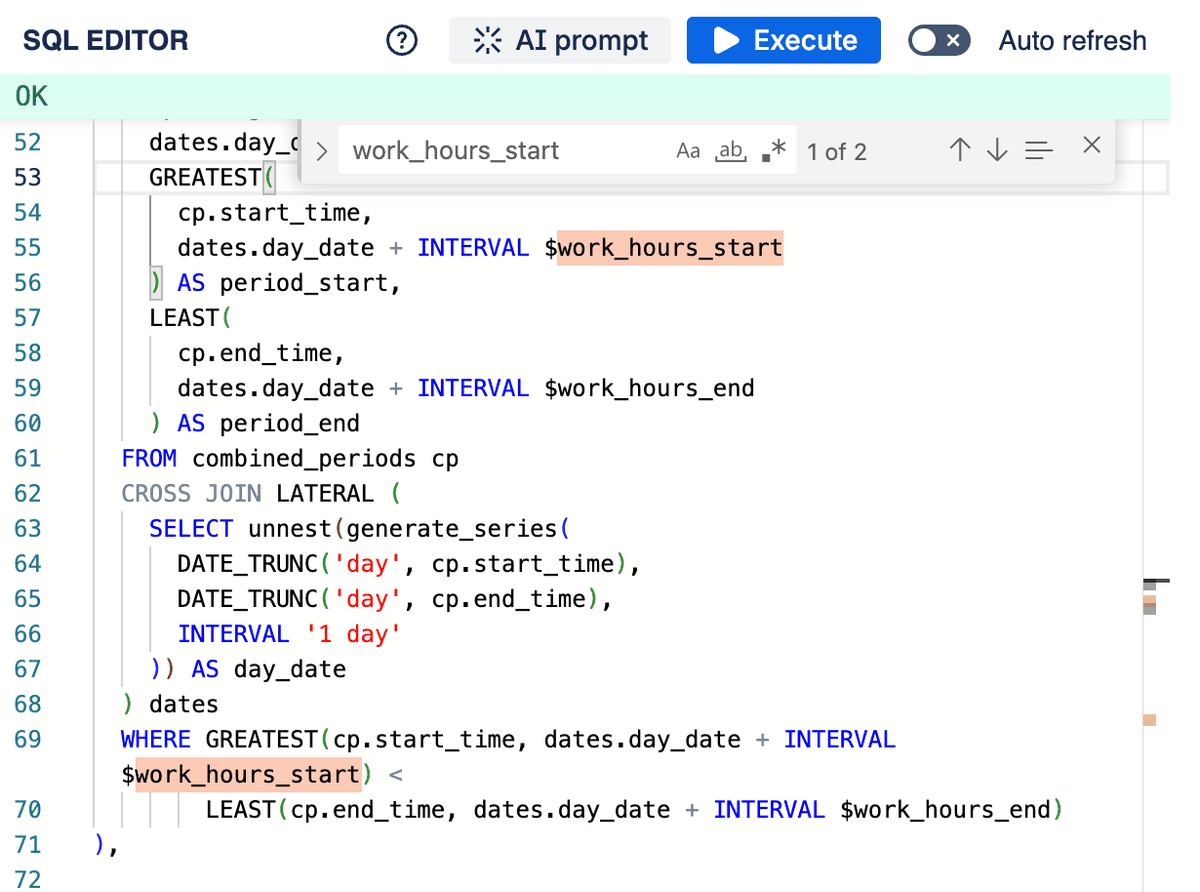1200x892 pixels.
Task: Expand the replace field chevron in find widget
Action: pos(321,152)
